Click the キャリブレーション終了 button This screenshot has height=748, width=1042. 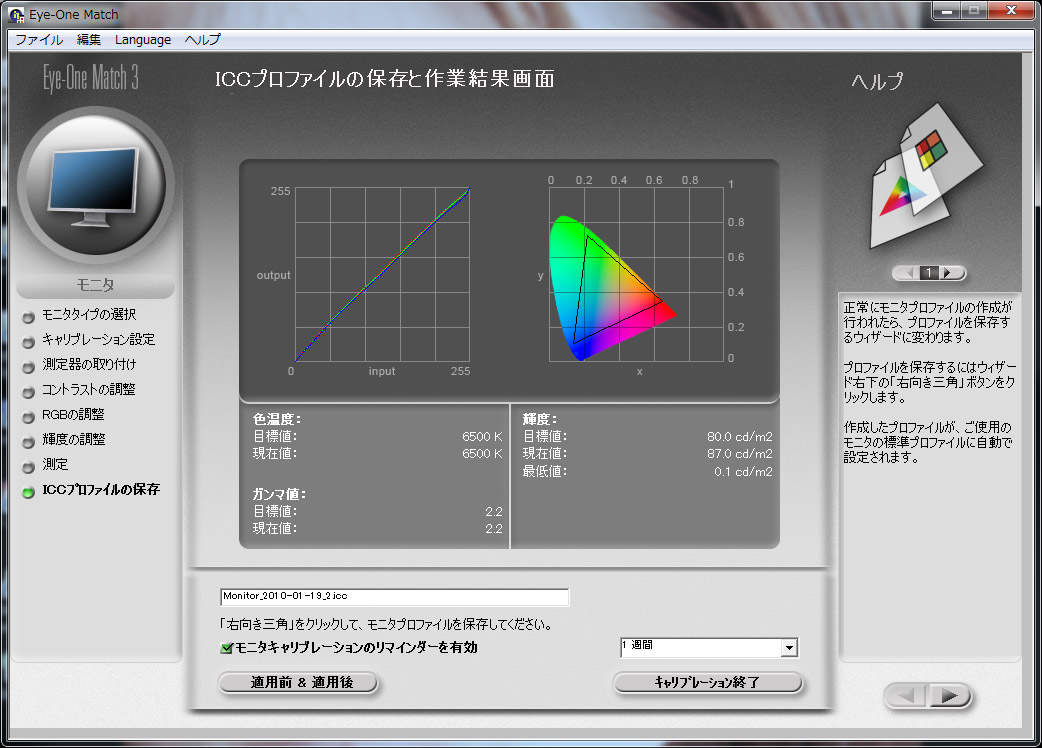707,683
